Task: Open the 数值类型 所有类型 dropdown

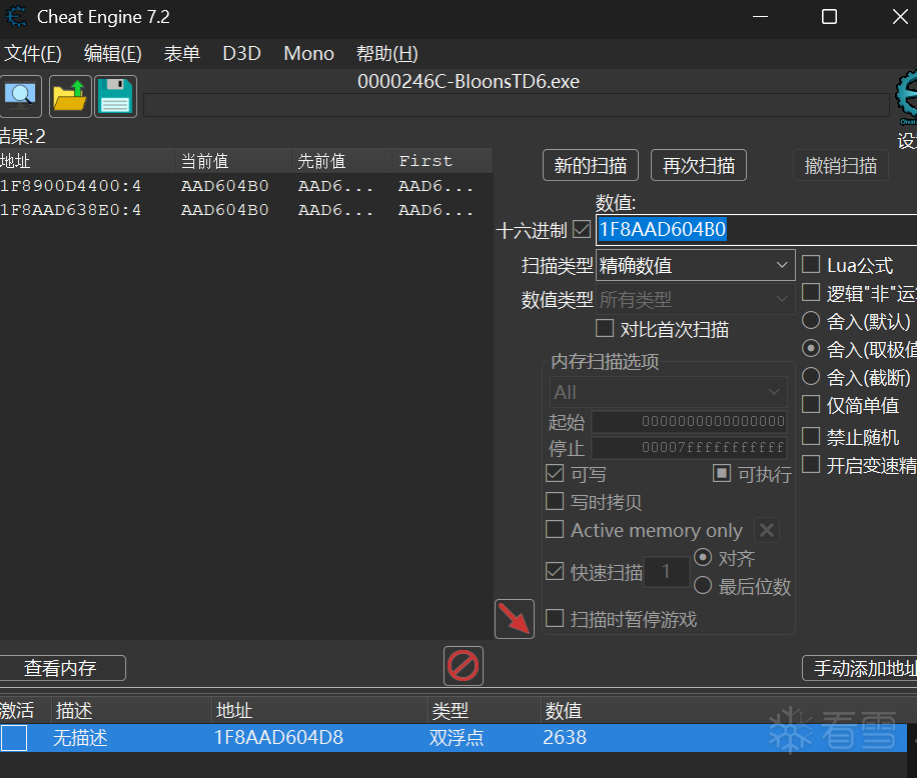Action: pyautogui.click(x=695, y=300)
